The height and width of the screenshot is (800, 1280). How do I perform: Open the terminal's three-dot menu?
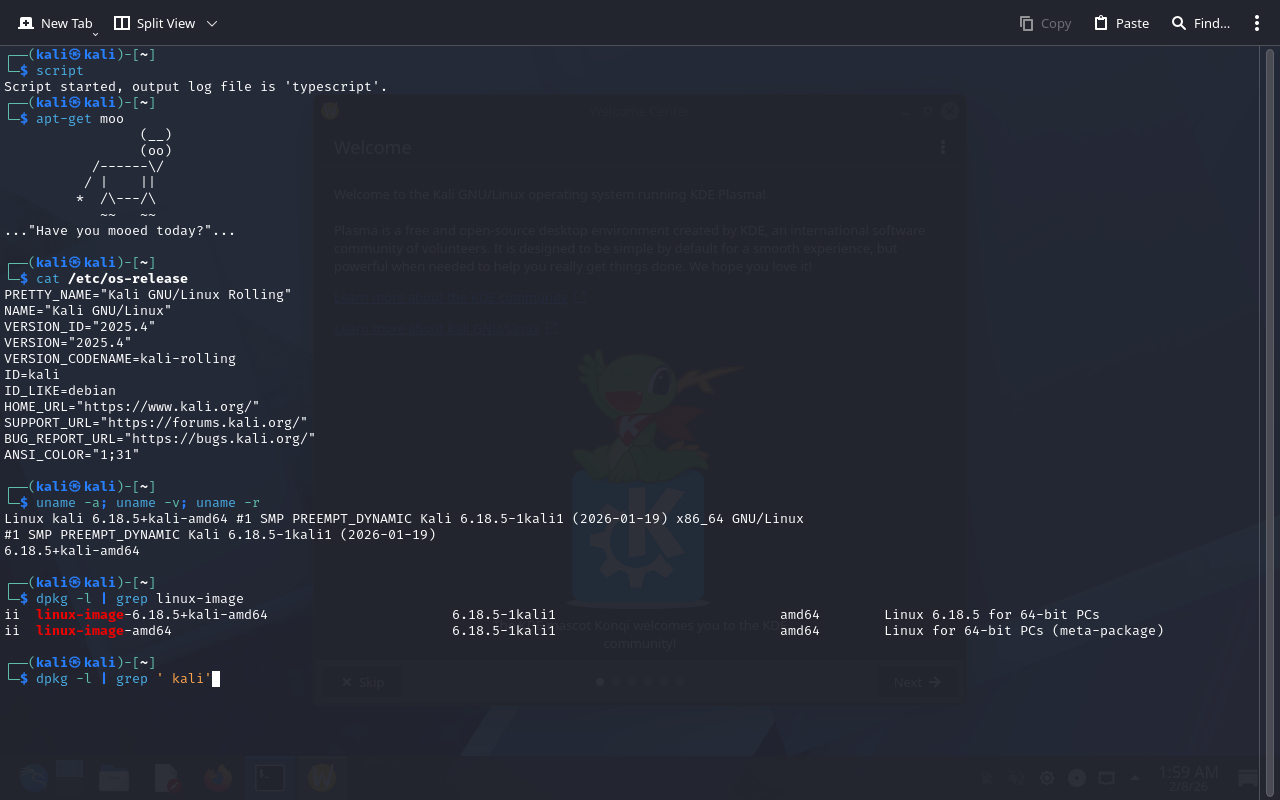[1257, 23]
